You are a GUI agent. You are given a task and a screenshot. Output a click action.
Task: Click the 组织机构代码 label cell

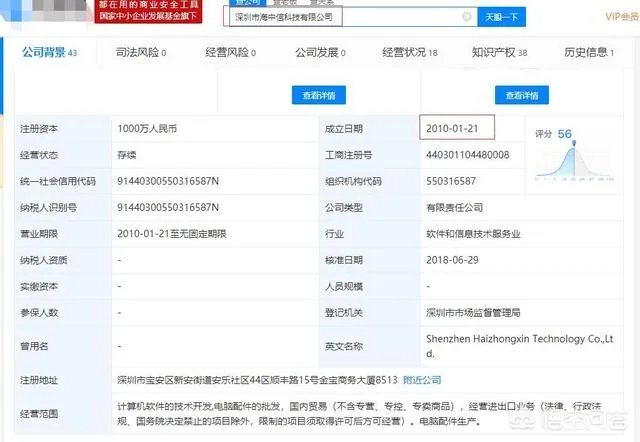(369, 181)
